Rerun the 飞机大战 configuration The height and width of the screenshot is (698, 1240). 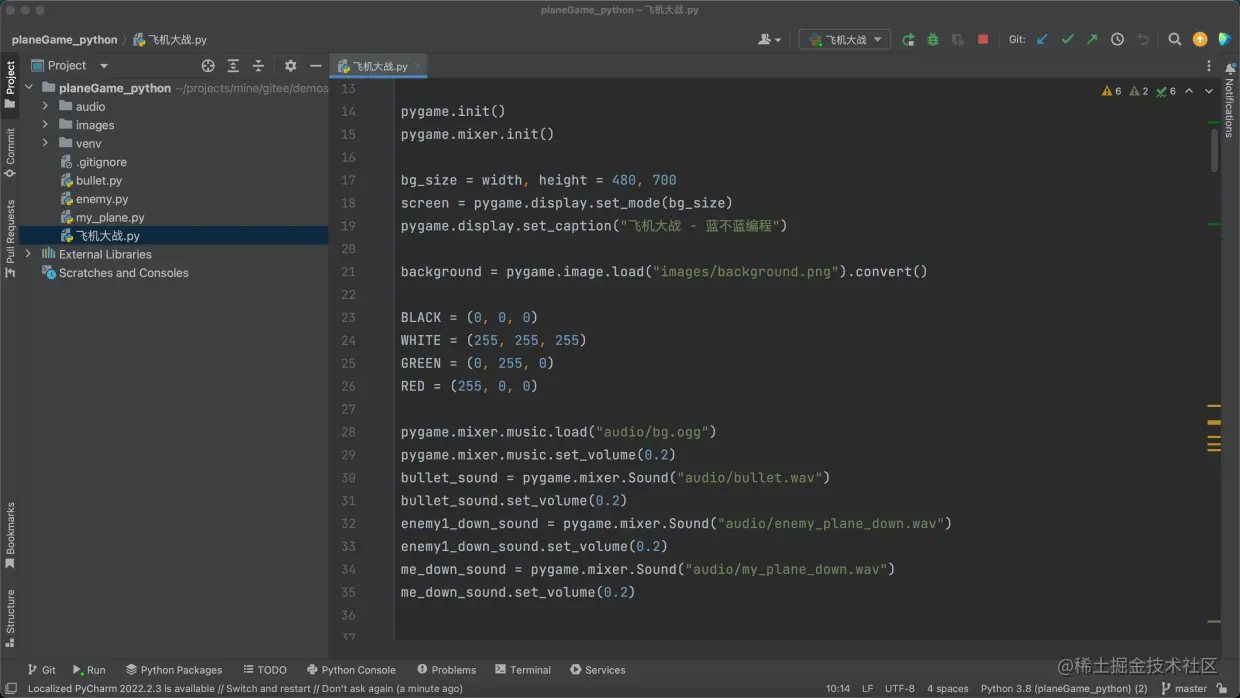click(908, 40)
